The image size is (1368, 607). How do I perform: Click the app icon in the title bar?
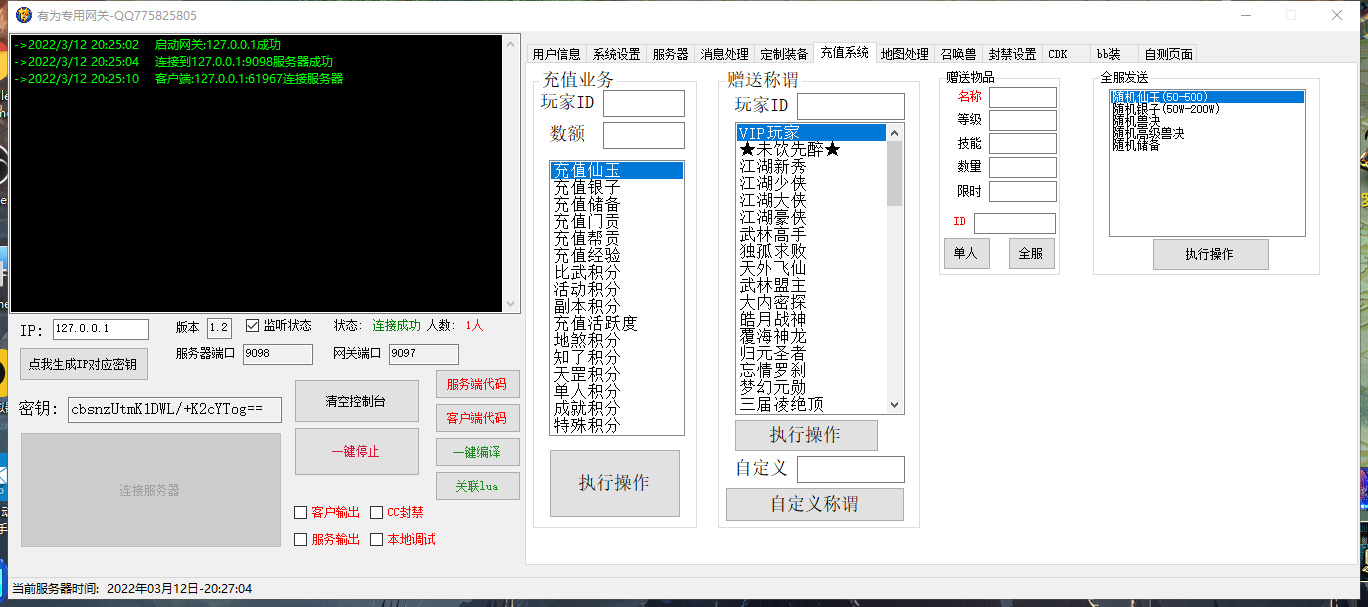pos(22,16)
